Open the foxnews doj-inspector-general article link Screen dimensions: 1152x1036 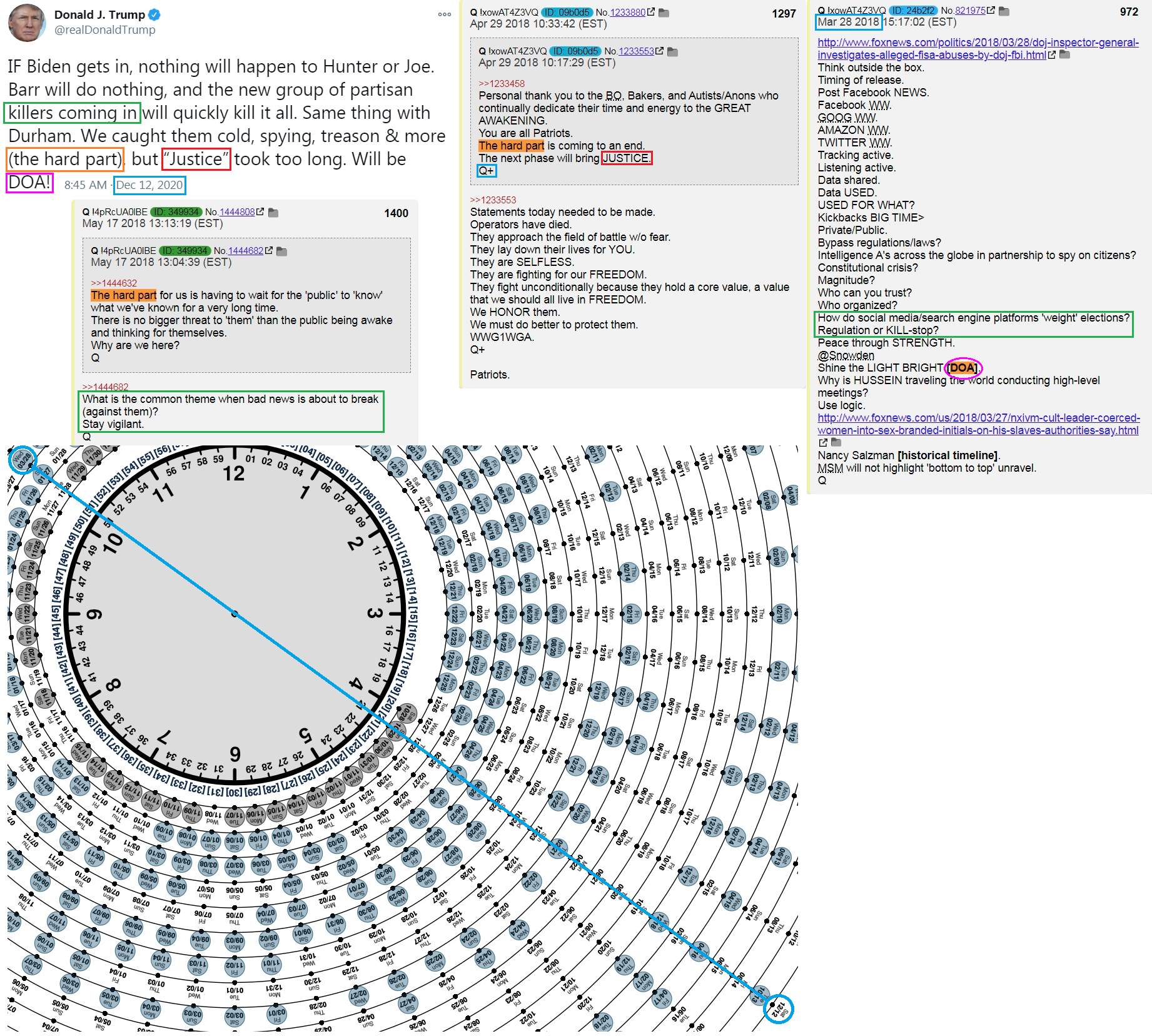pos(978,49)
